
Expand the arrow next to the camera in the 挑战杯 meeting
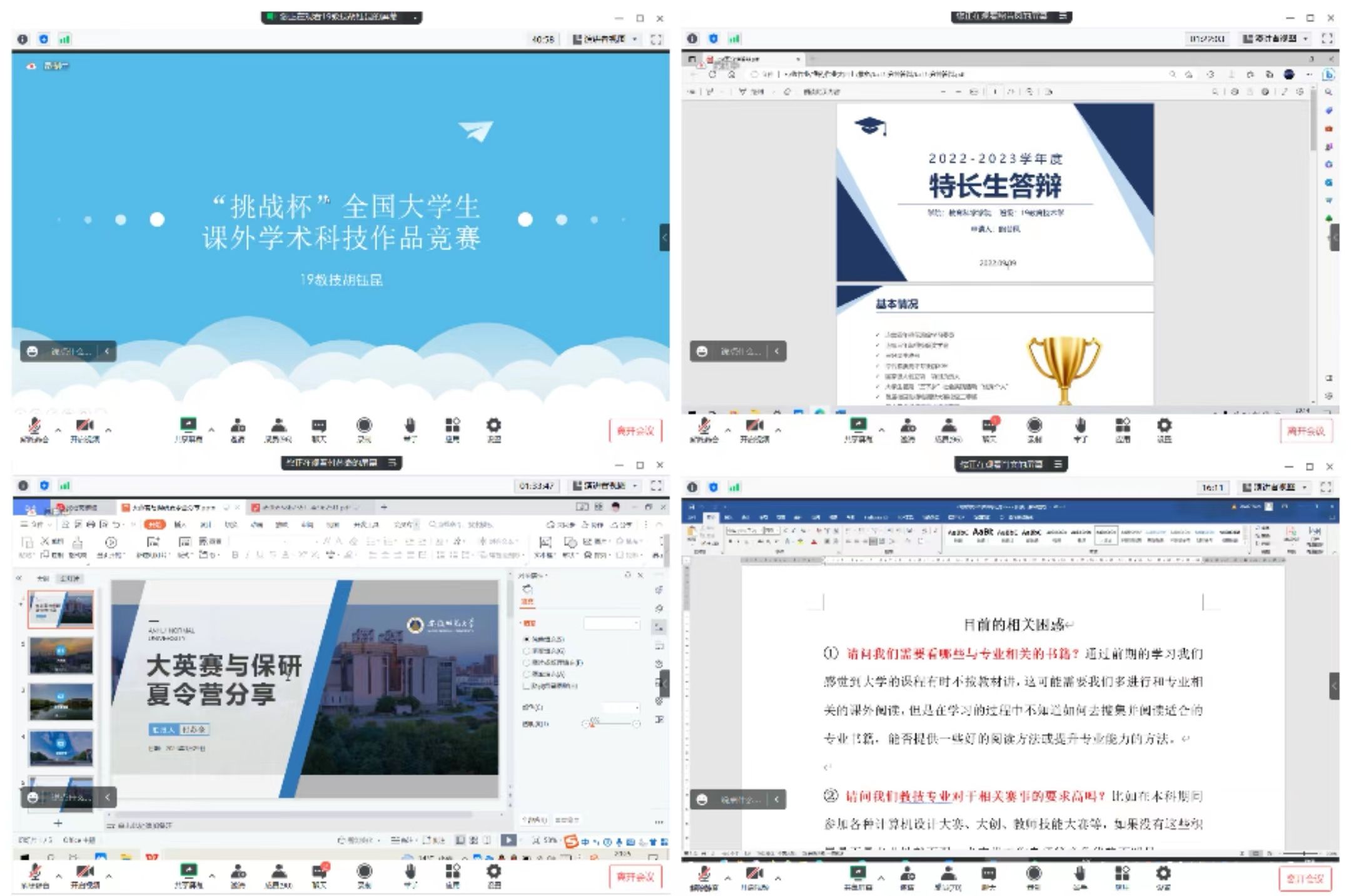tap(108, 430)
